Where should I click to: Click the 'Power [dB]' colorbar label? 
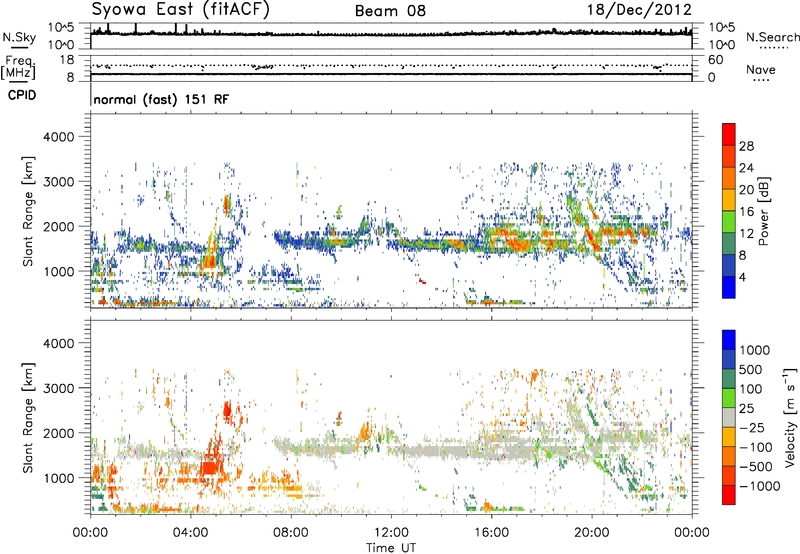pyautogui.click(x=763, y=211)
